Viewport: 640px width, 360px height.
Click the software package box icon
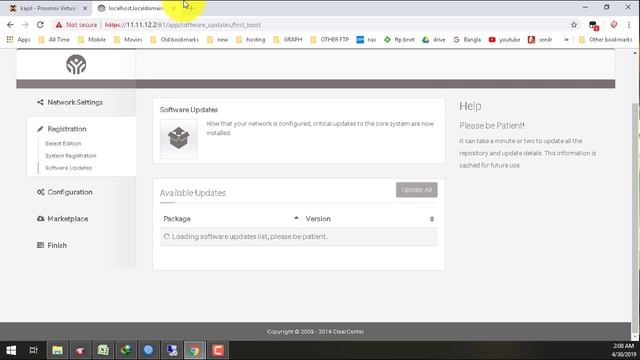(x=178, y=138)
